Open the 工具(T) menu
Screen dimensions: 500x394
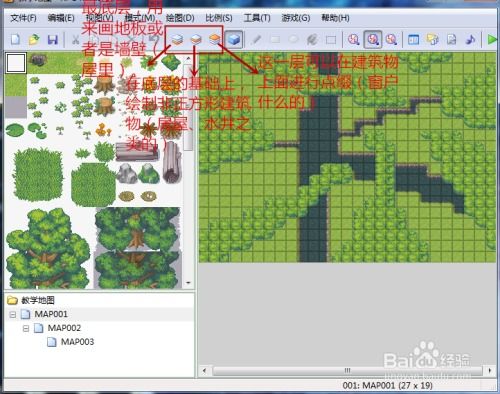click(257, 18)
